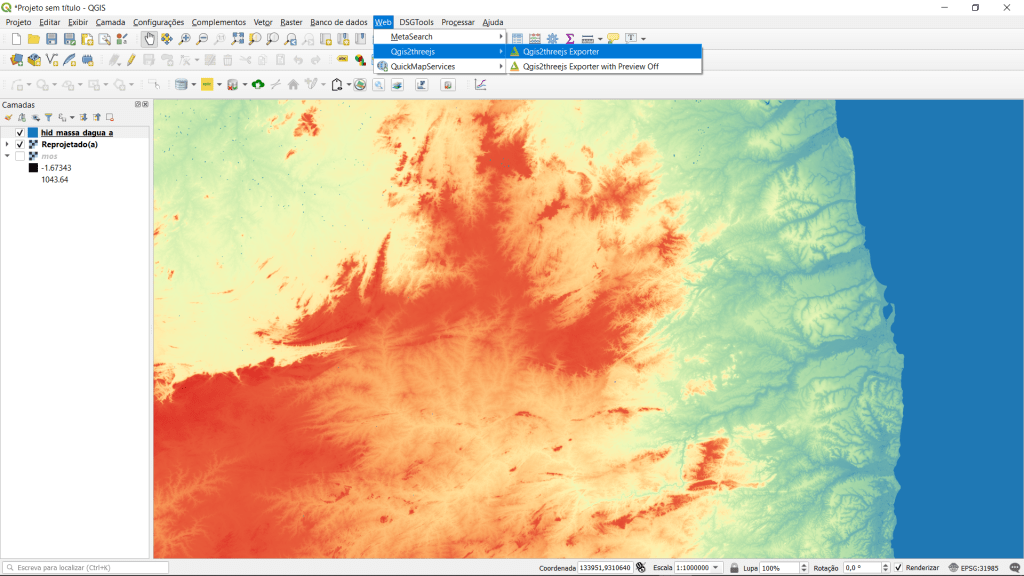Image resolution: width=1024 pixels, height=576 pixels.
Task: Disable the Renderizar checkbox
Action: click(897, 566)
